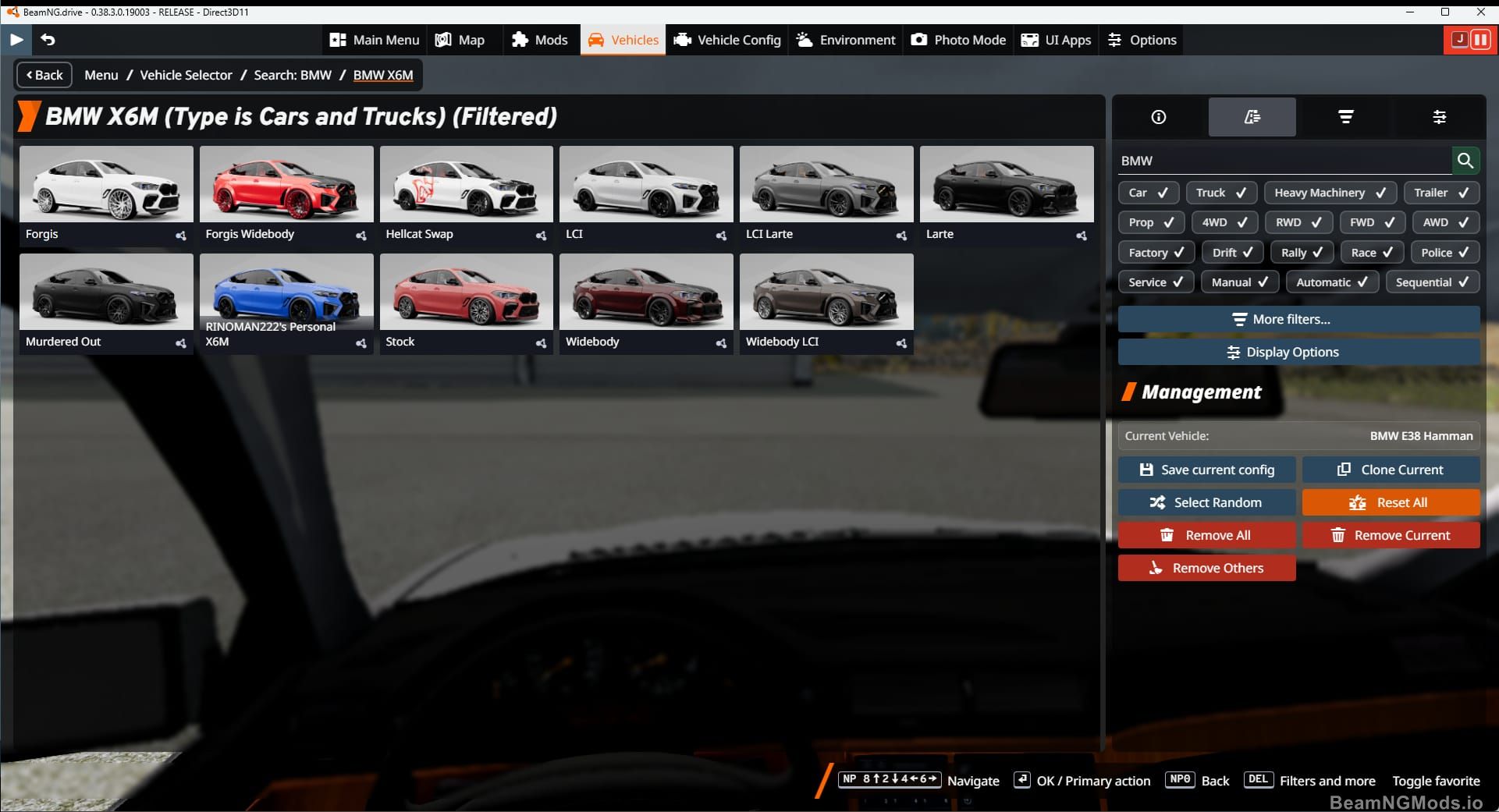Select the Hellcat Swap thumbnail
The image size is (1499, 812).
466,184
